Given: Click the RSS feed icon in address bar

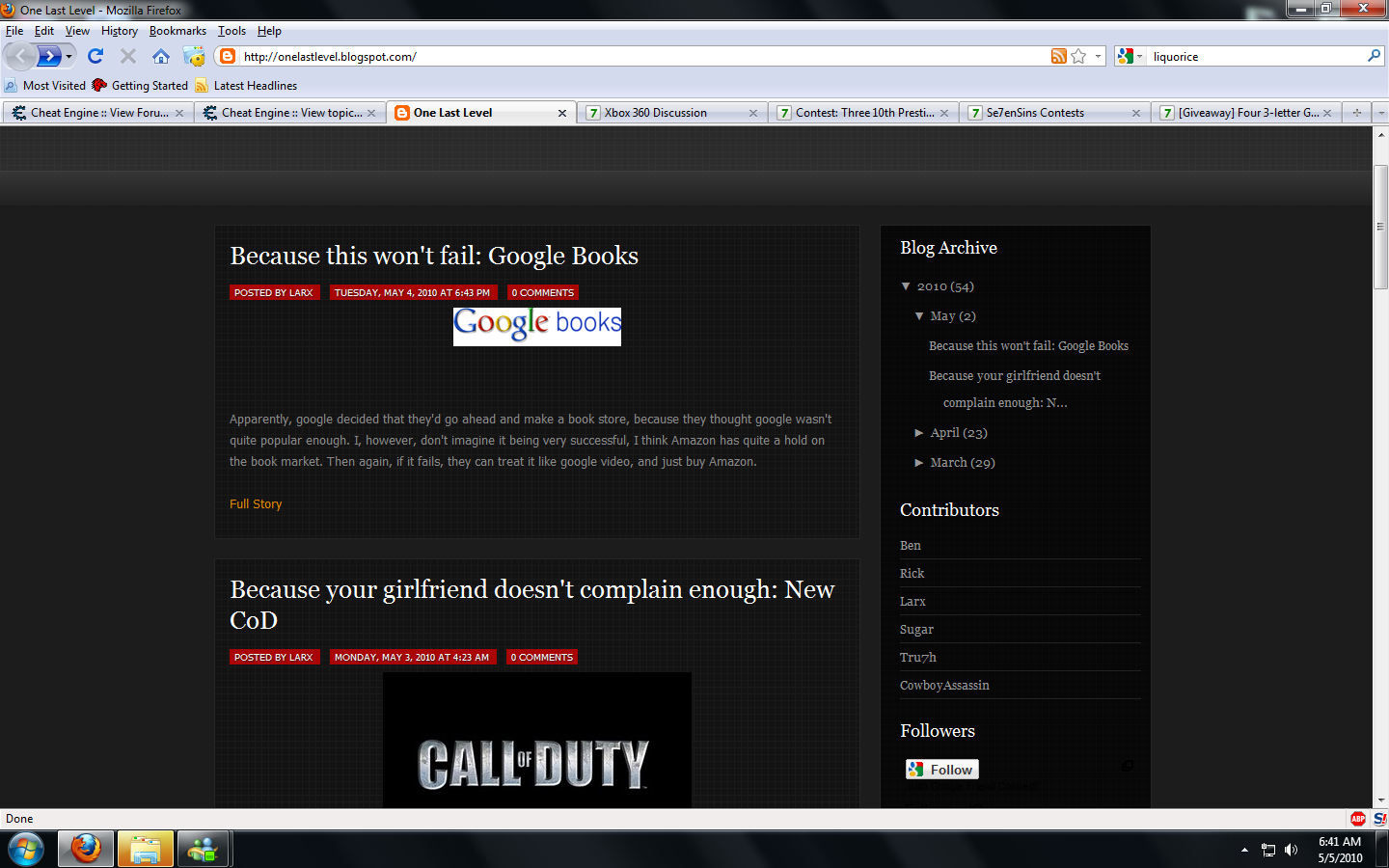Looking at the screenshot, I should [x=1058, y=56].
